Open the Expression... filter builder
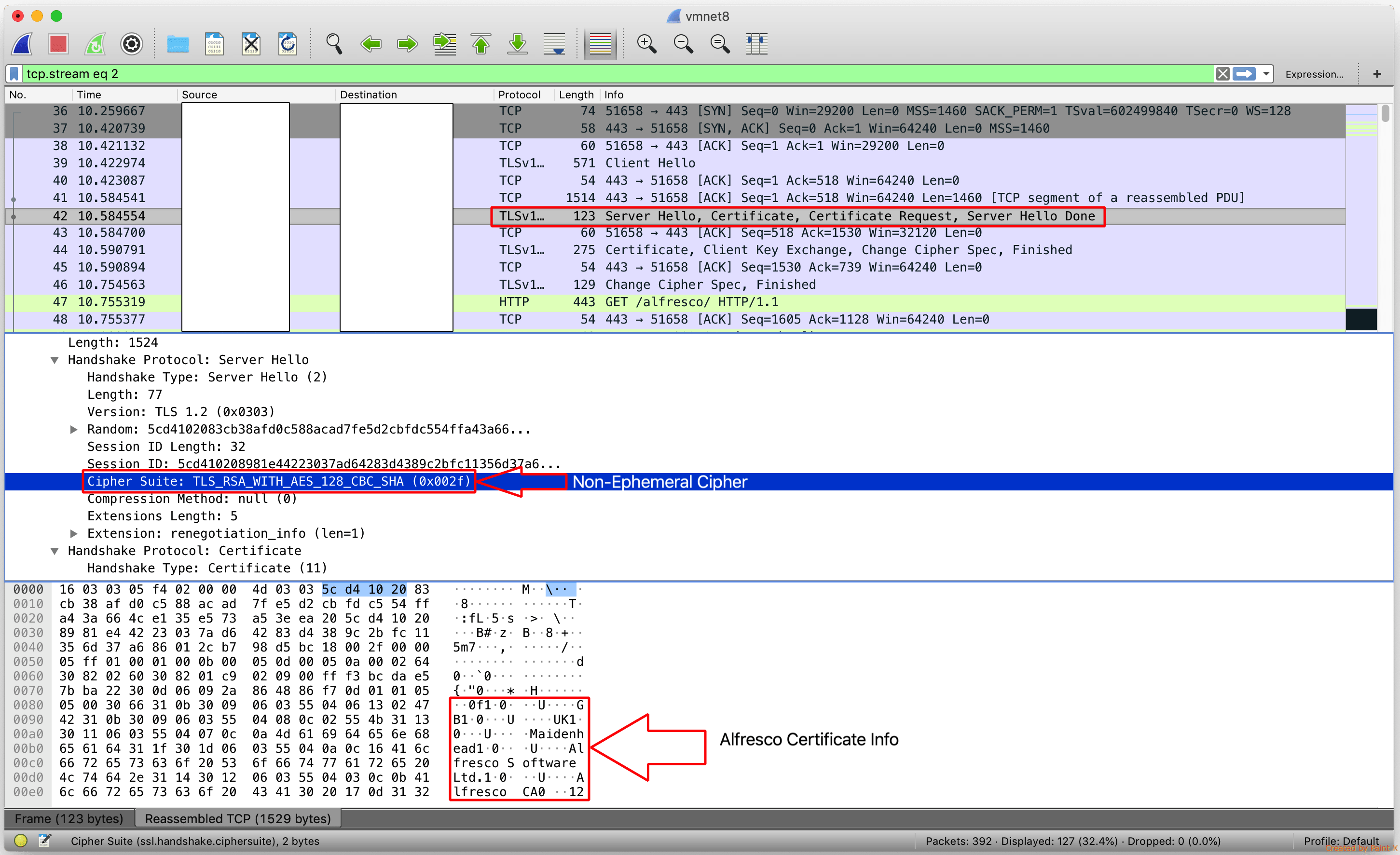Viewport: 1400px width, 855px height. 1314,74
